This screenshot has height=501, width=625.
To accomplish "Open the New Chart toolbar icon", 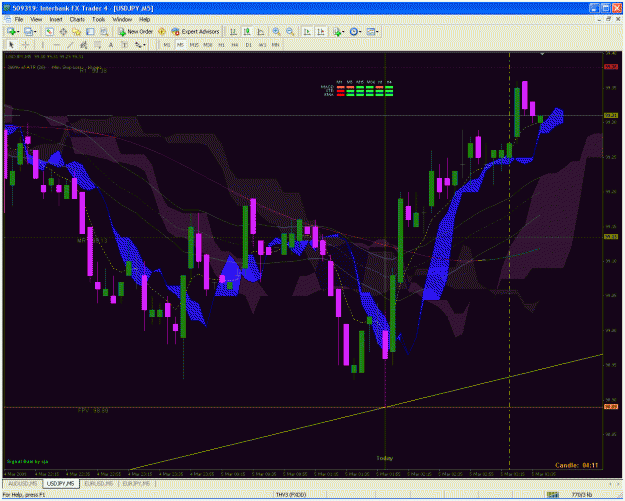I will click(x=10, y=31).
